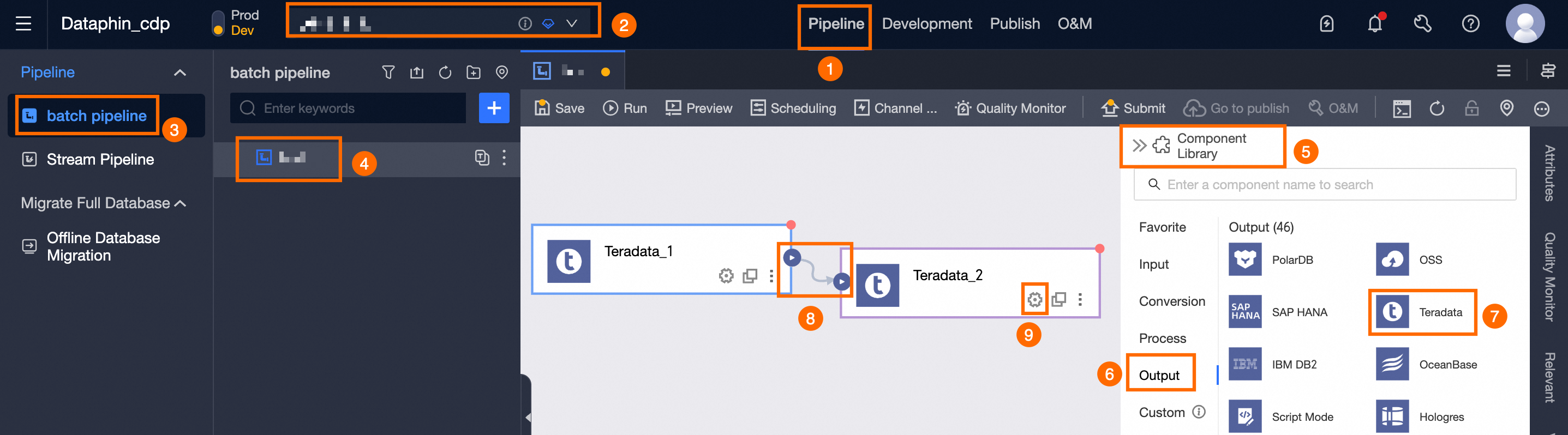Viewport: 1568px width, 435px height.
Task: Toggle the Prod/Dev environment switch
Action: 218,24
